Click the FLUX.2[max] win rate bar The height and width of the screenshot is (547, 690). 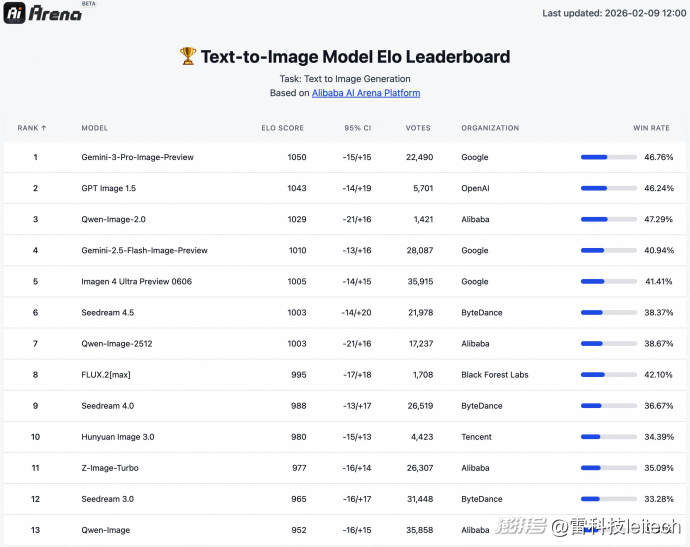point(608,375)
